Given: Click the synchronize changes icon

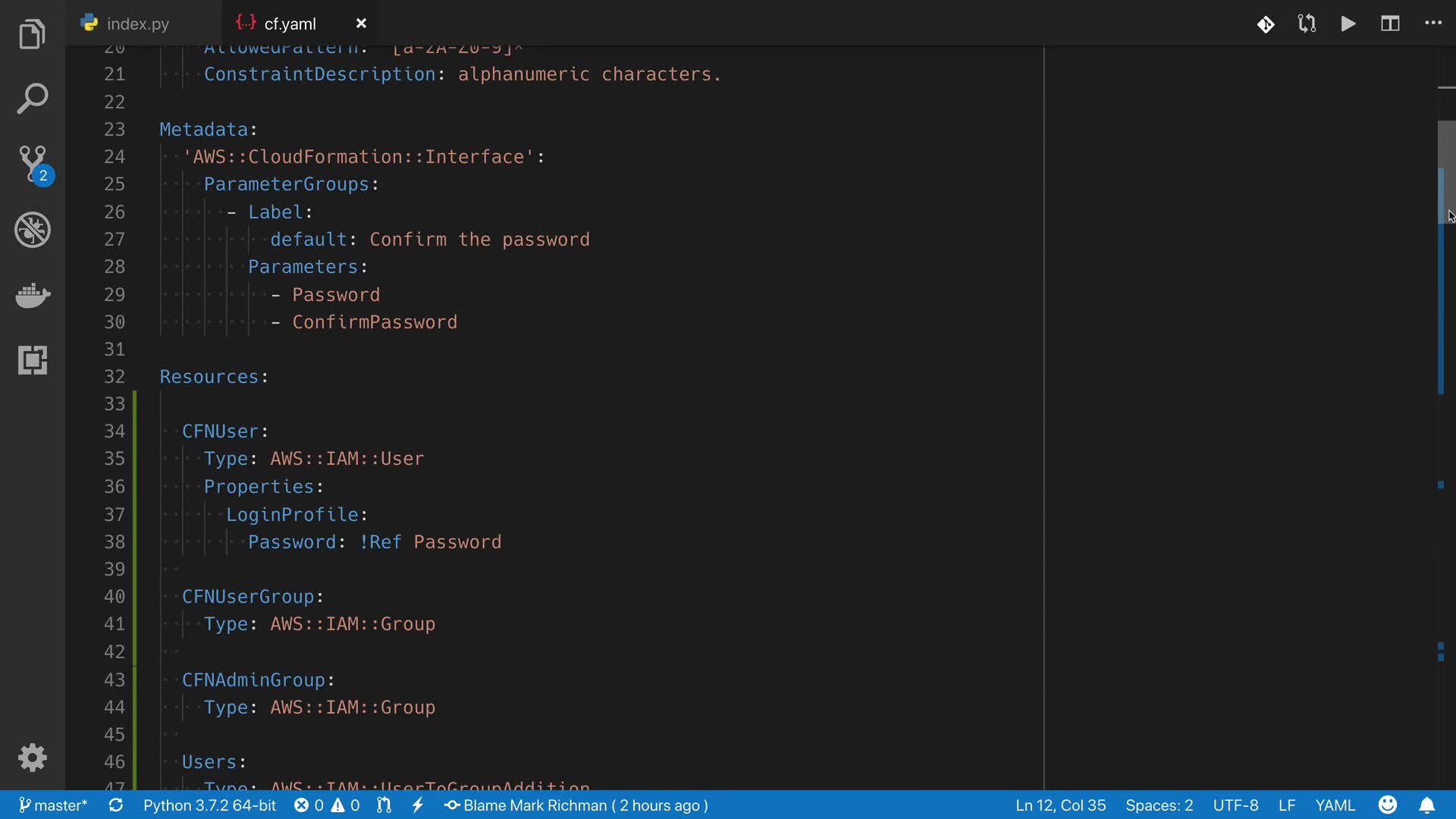Looking at the screenshot, I should click(116, 805).
